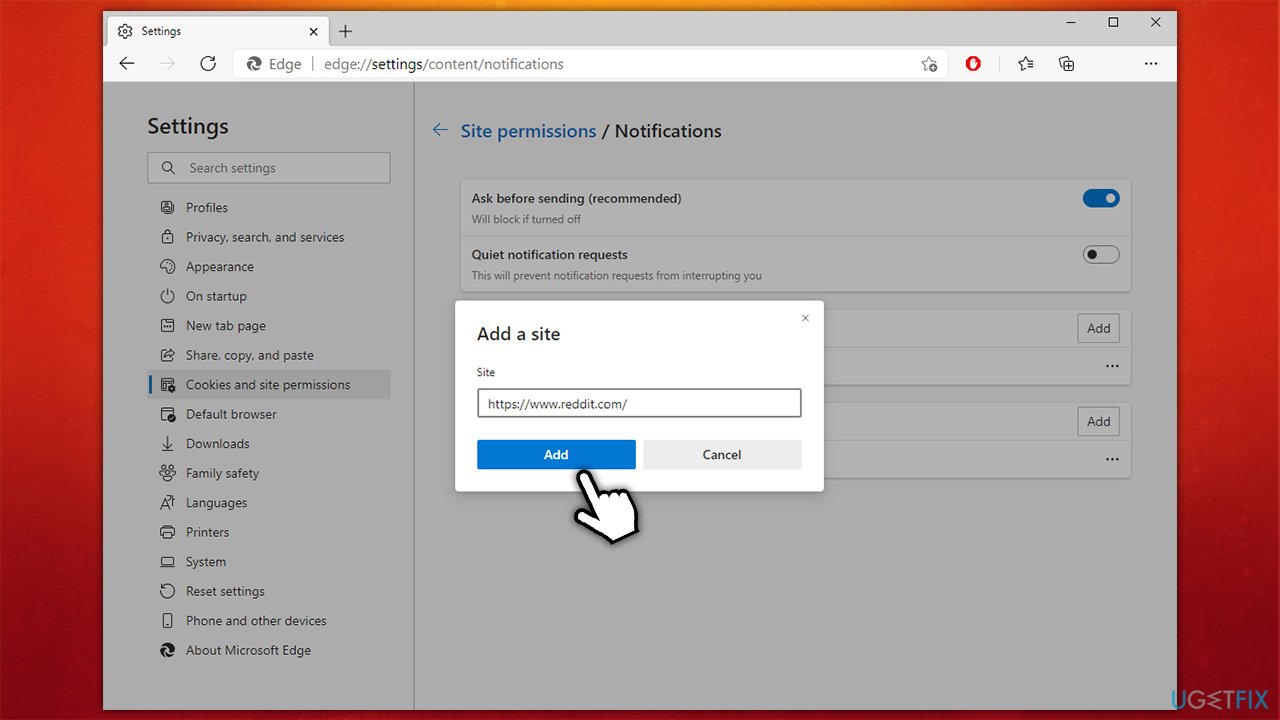Click Add to confirm the reddit.com site
The image size is (1280, 720).
[x=556, y=454]
